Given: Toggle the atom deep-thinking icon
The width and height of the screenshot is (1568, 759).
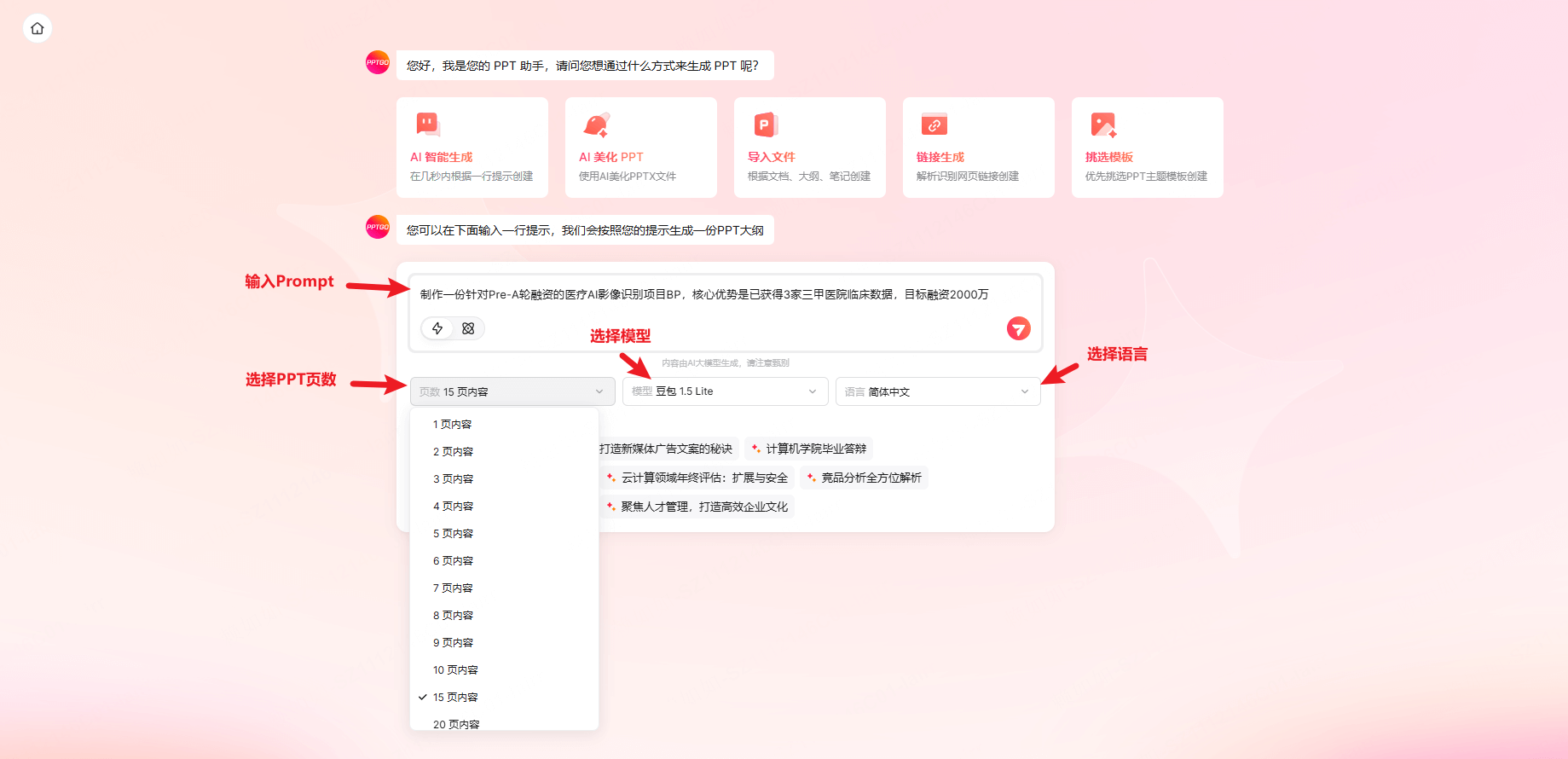Looking at the screenshot, I should click(x=468, y=328).
